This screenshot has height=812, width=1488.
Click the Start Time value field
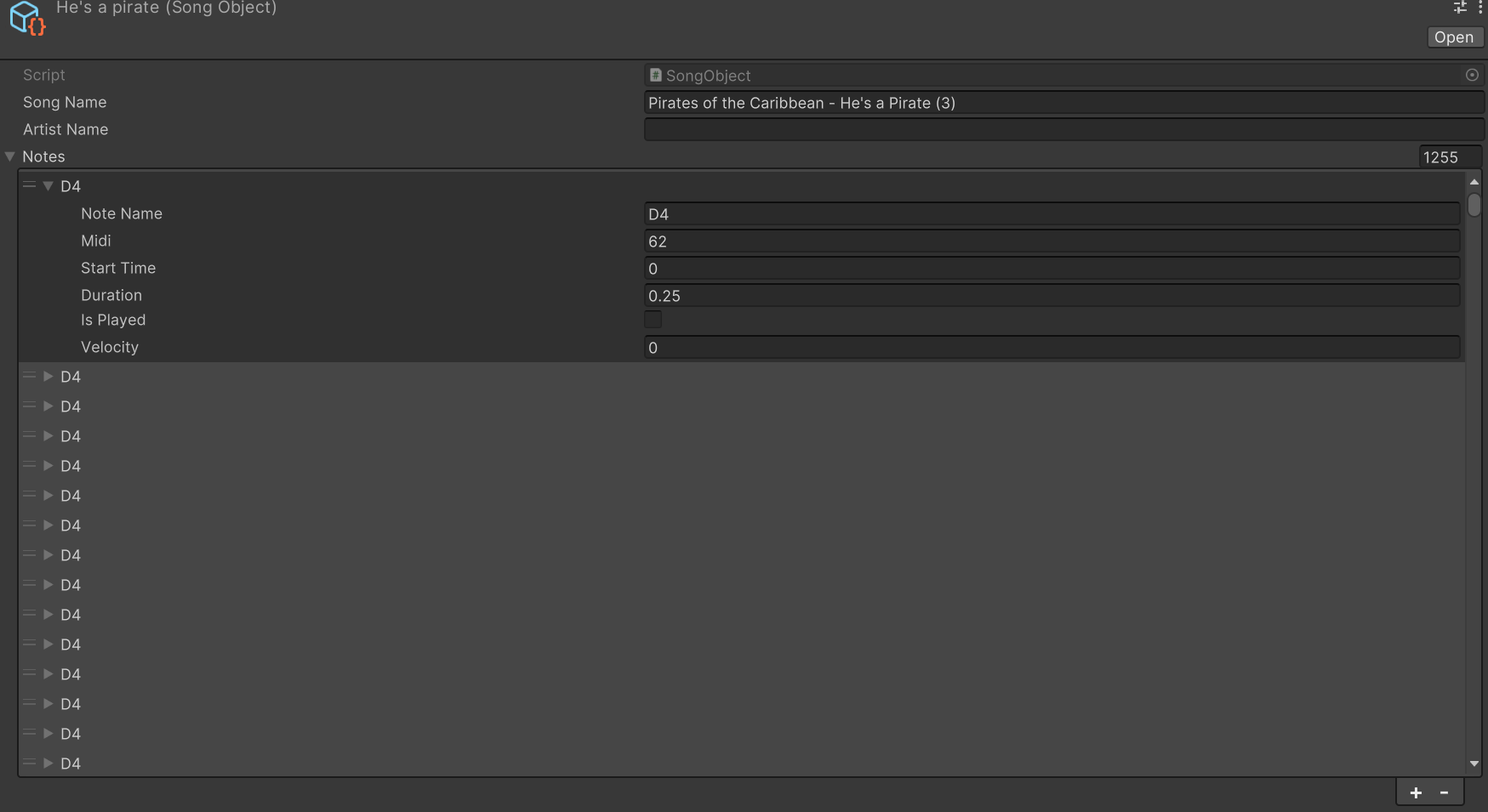tap(1052, 269)
